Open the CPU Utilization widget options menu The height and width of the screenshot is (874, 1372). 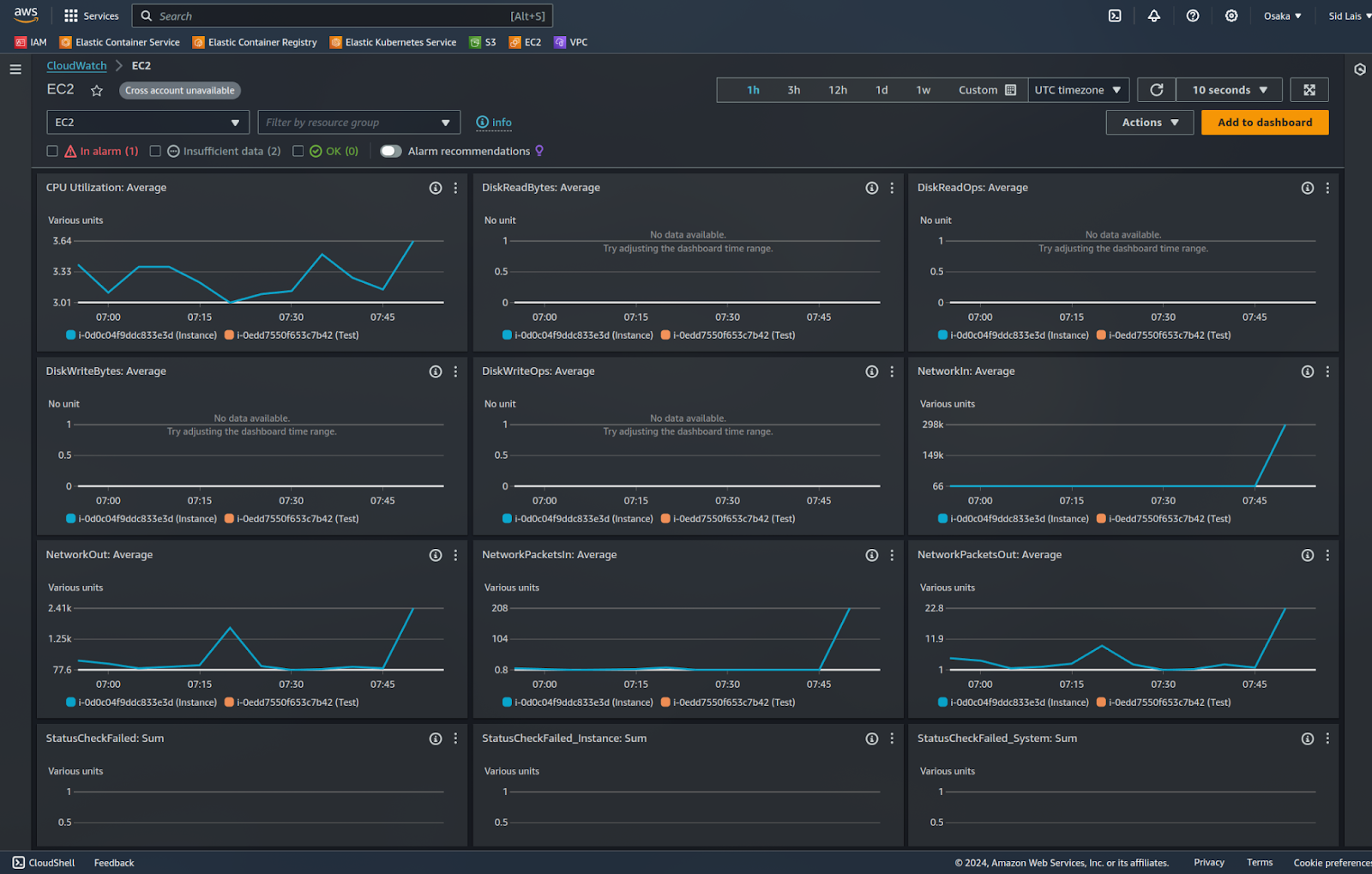tap(455, 188)
